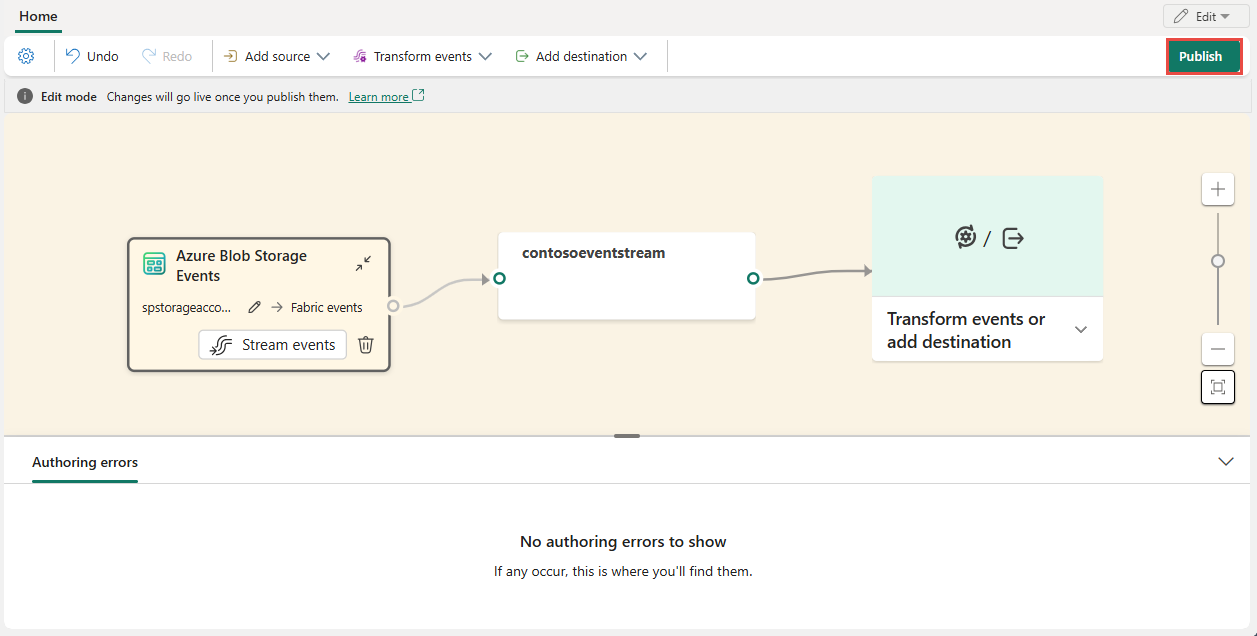Click the Undo button

pos(92,56)
